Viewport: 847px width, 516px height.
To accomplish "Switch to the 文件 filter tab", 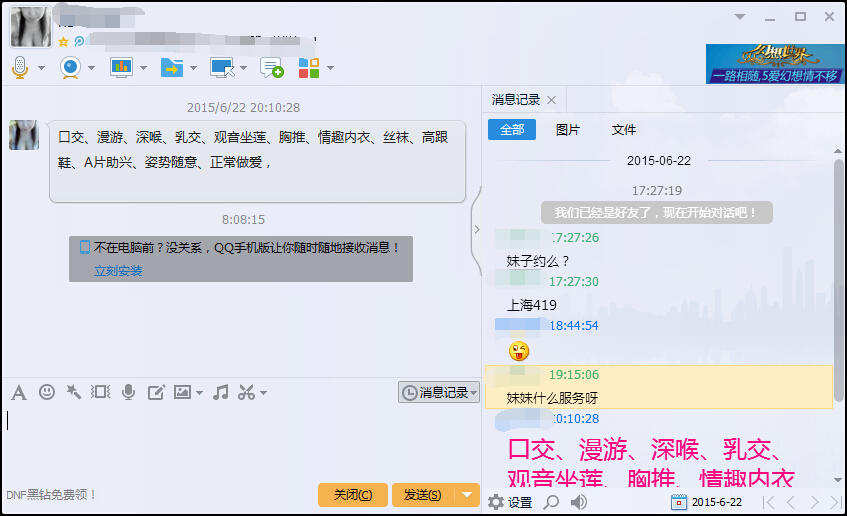I will pos(623,130).
